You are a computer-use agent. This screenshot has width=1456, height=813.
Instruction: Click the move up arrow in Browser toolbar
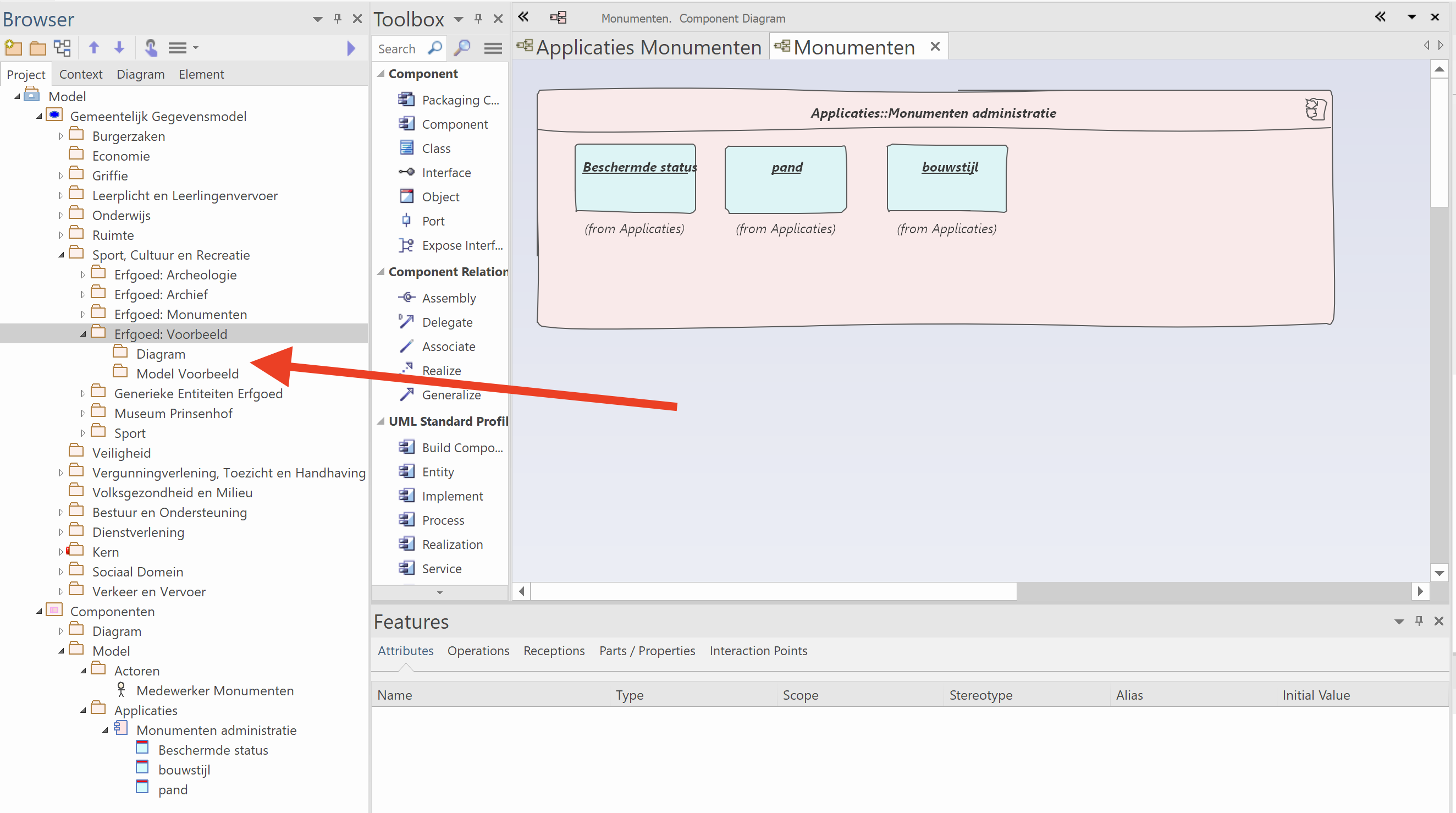(94, 48)
